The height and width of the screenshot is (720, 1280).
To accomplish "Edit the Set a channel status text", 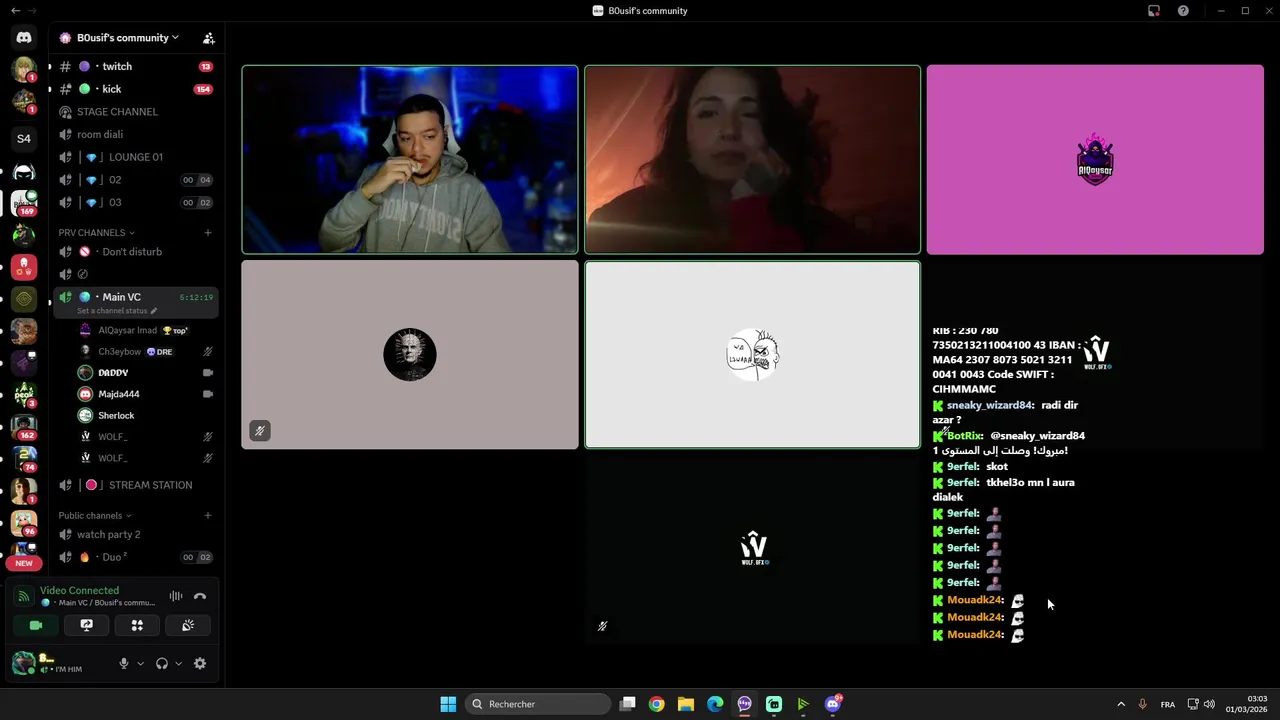I will point(117,311).
